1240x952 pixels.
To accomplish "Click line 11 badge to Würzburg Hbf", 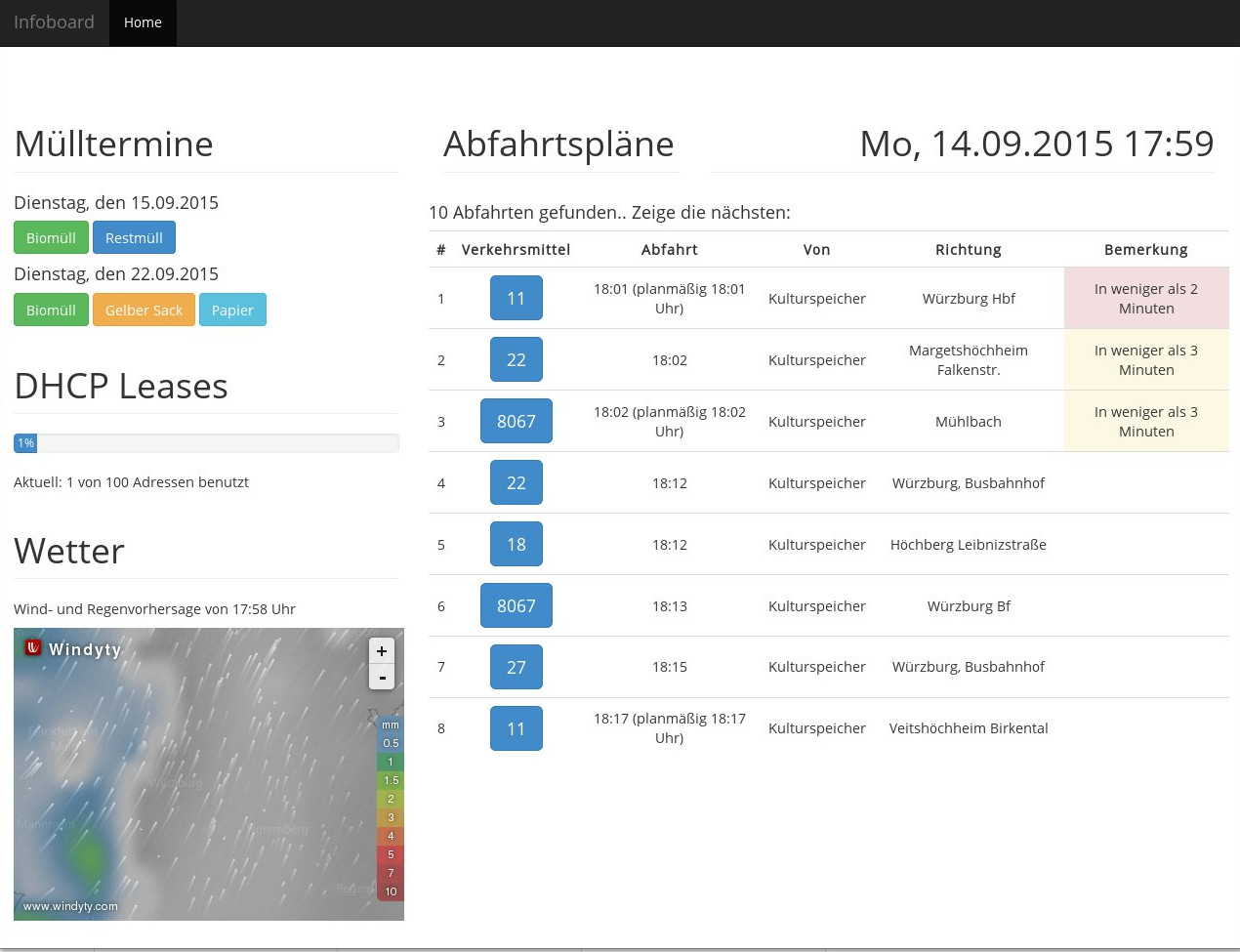I will pyautogui.click(x=516, y=299).
